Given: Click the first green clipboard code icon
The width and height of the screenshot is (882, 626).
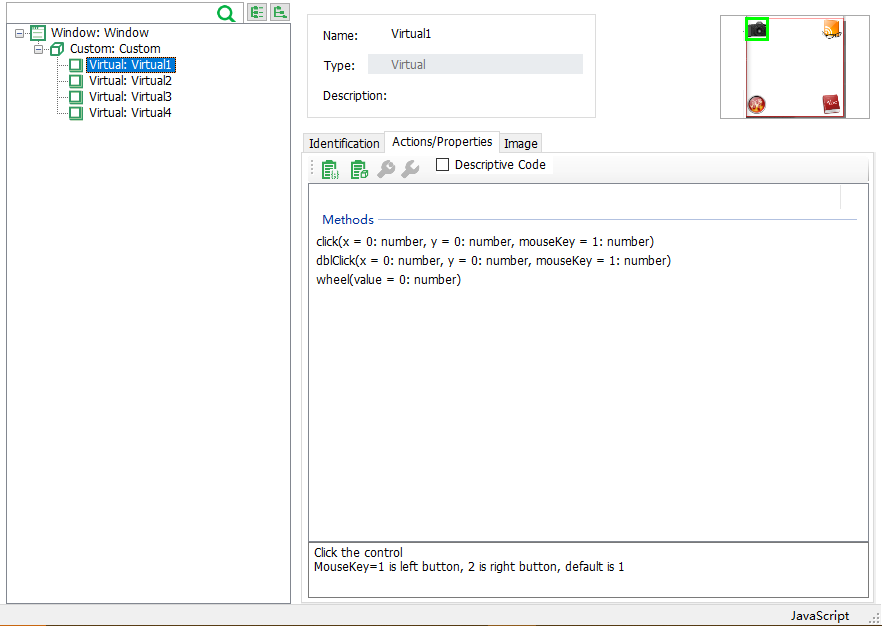Looking at the screenshot, I should [x=330, y=170].
